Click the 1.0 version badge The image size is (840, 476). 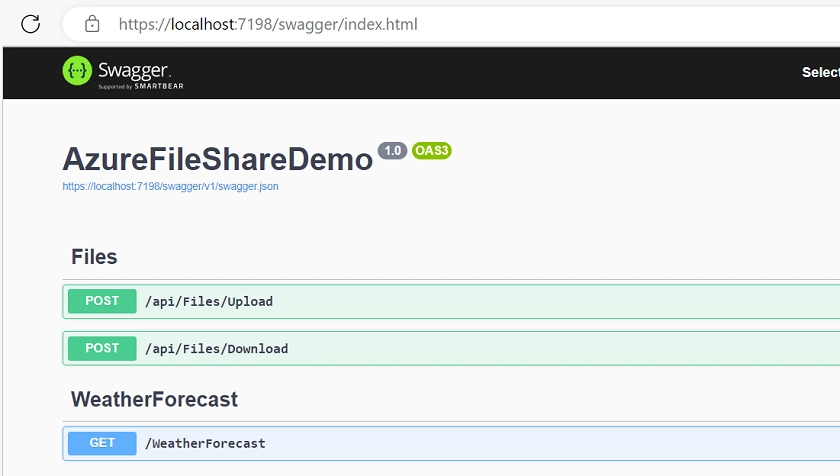tap(393, 151)
